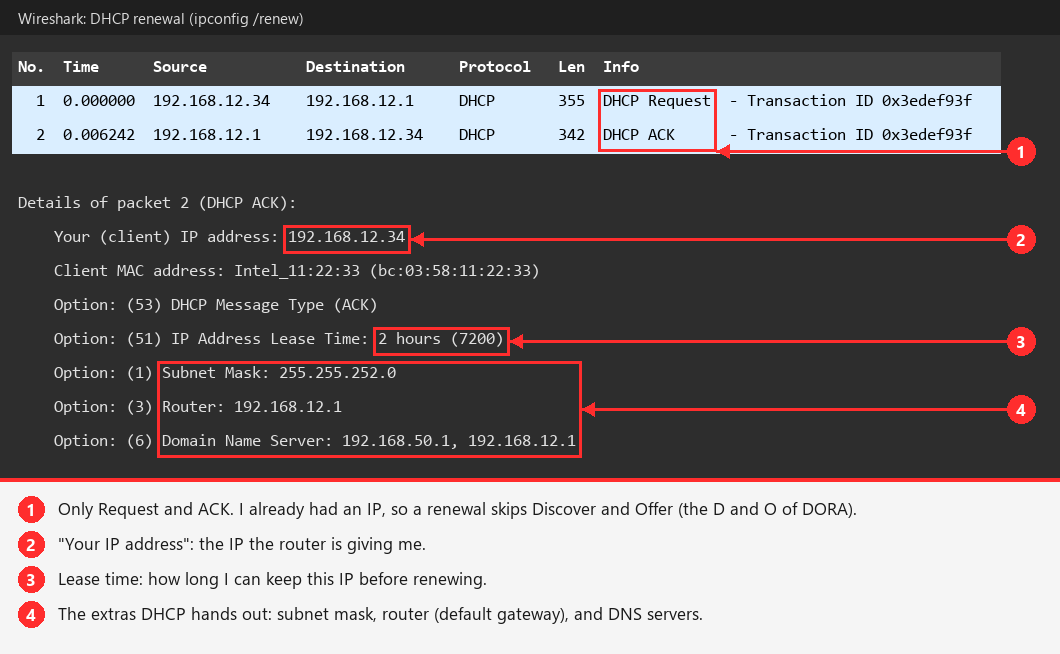Click length 342 in packet 2 row
The height and width of the screenshot is (654, 1060).
point(571,135)
